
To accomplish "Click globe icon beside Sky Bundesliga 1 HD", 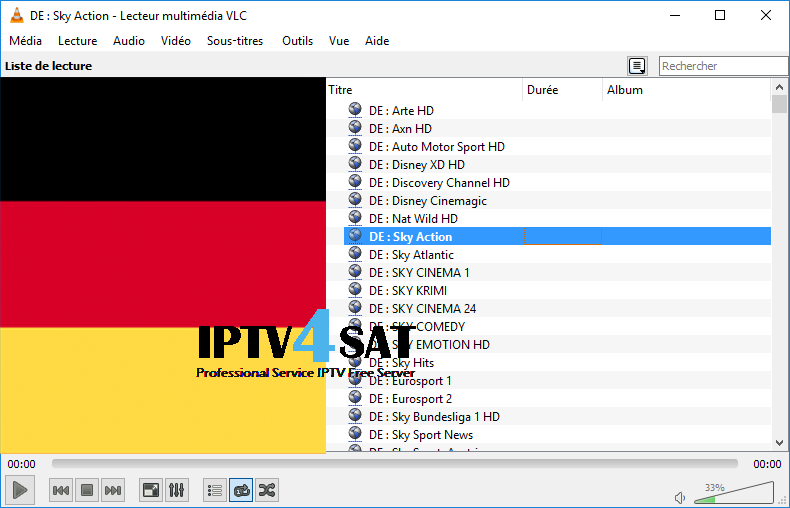I will [355, 416].
